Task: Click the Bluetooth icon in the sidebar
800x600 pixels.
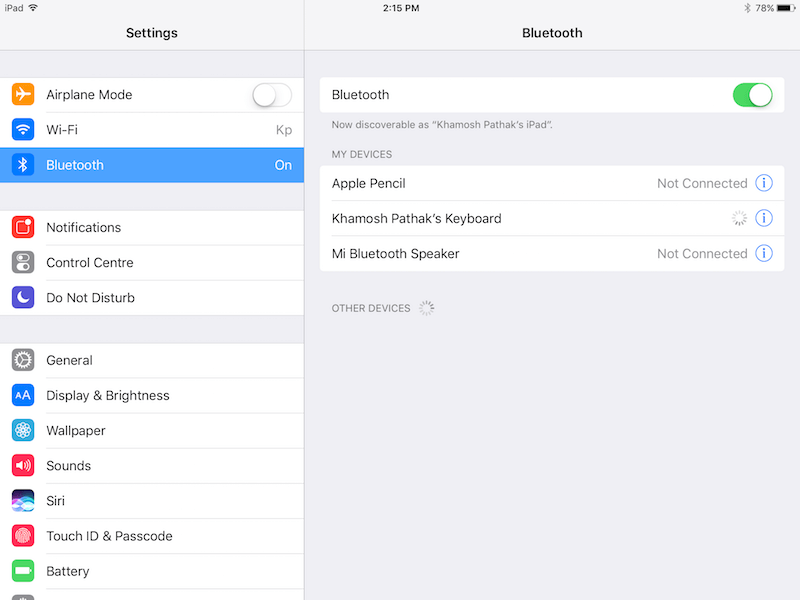Action: click(x=22, y=164)
